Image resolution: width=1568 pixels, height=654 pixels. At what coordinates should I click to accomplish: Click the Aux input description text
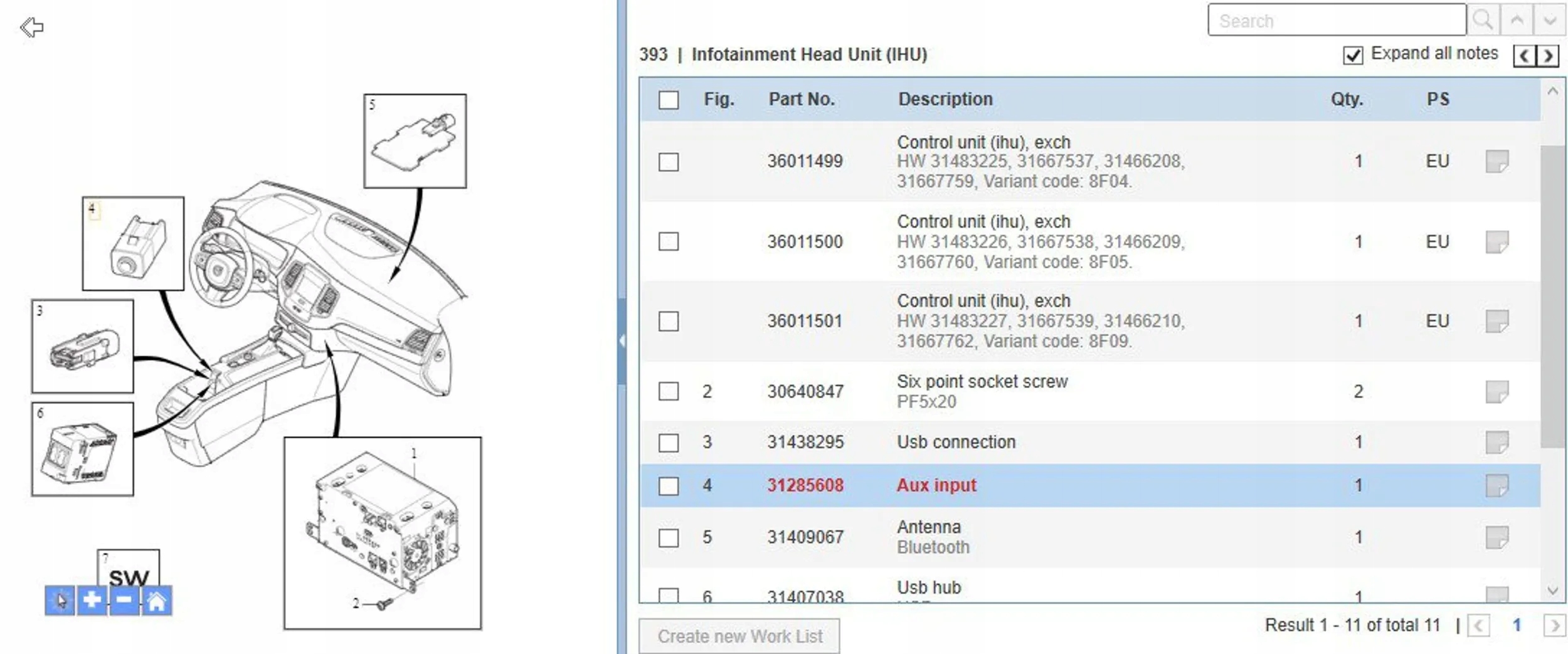point(936,485)
